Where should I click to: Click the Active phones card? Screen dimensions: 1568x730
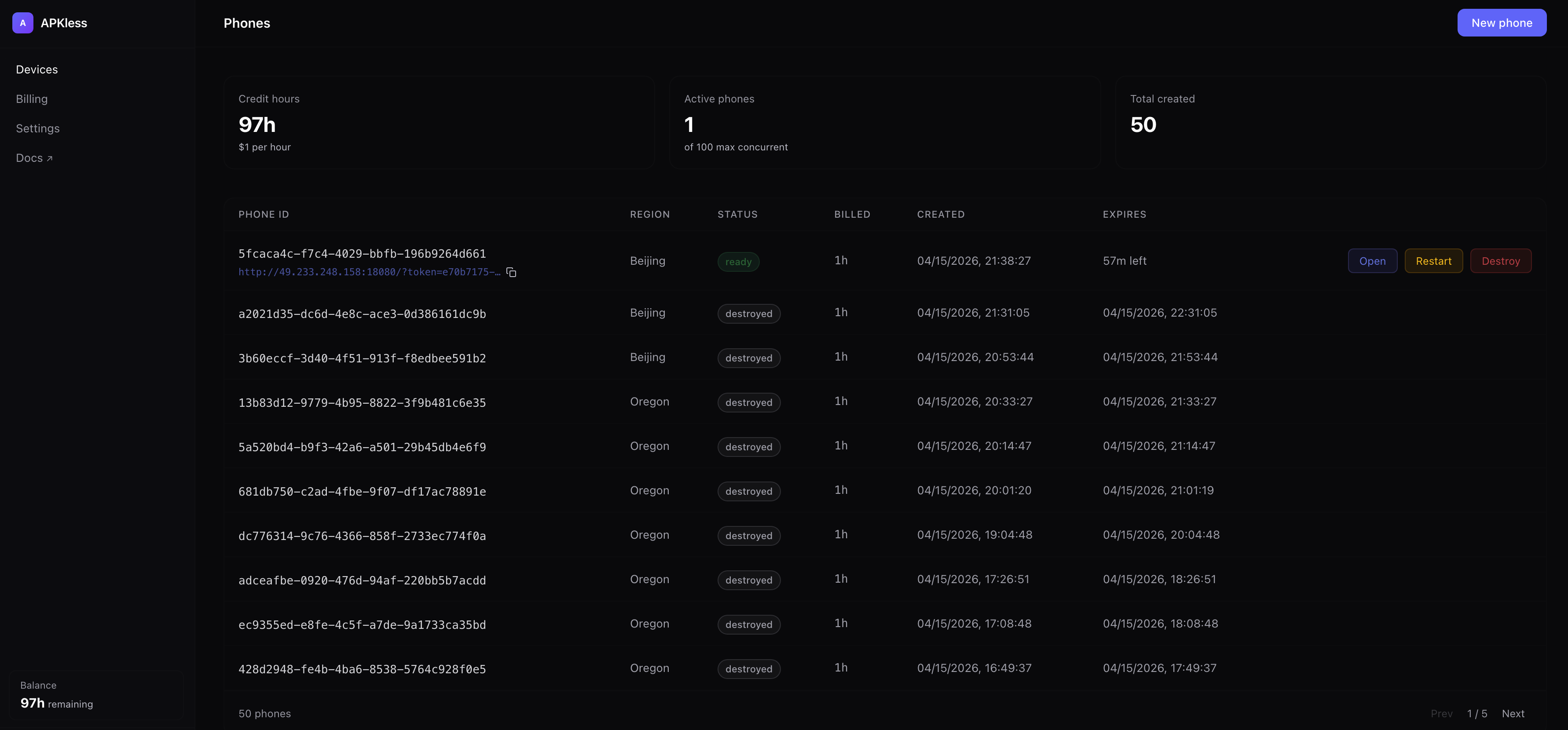point(884,123)
